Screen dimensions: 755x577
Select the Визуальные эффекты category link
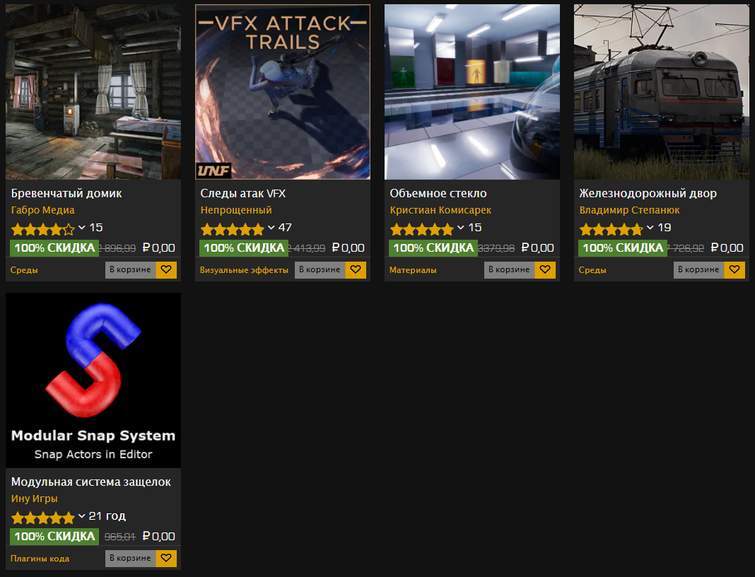(244, 270)
